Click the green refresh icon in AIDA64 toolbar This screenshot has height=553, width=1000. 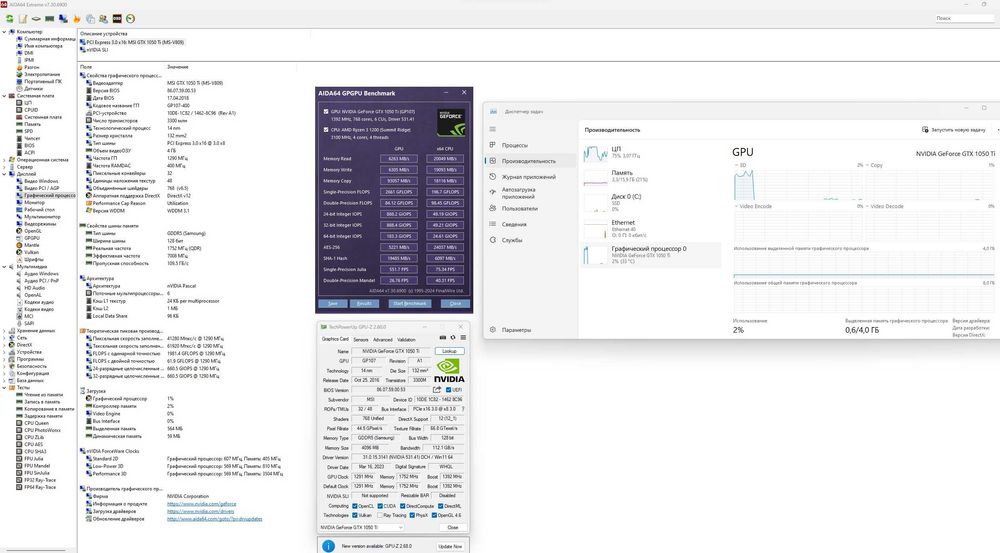pos(10,18)
